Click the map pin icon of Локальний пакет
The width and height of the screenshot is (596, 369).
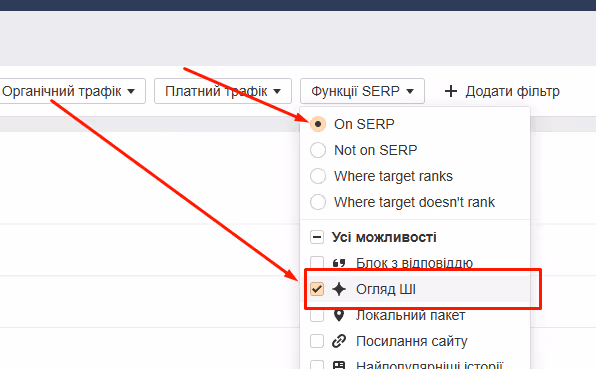pos(339,315)
